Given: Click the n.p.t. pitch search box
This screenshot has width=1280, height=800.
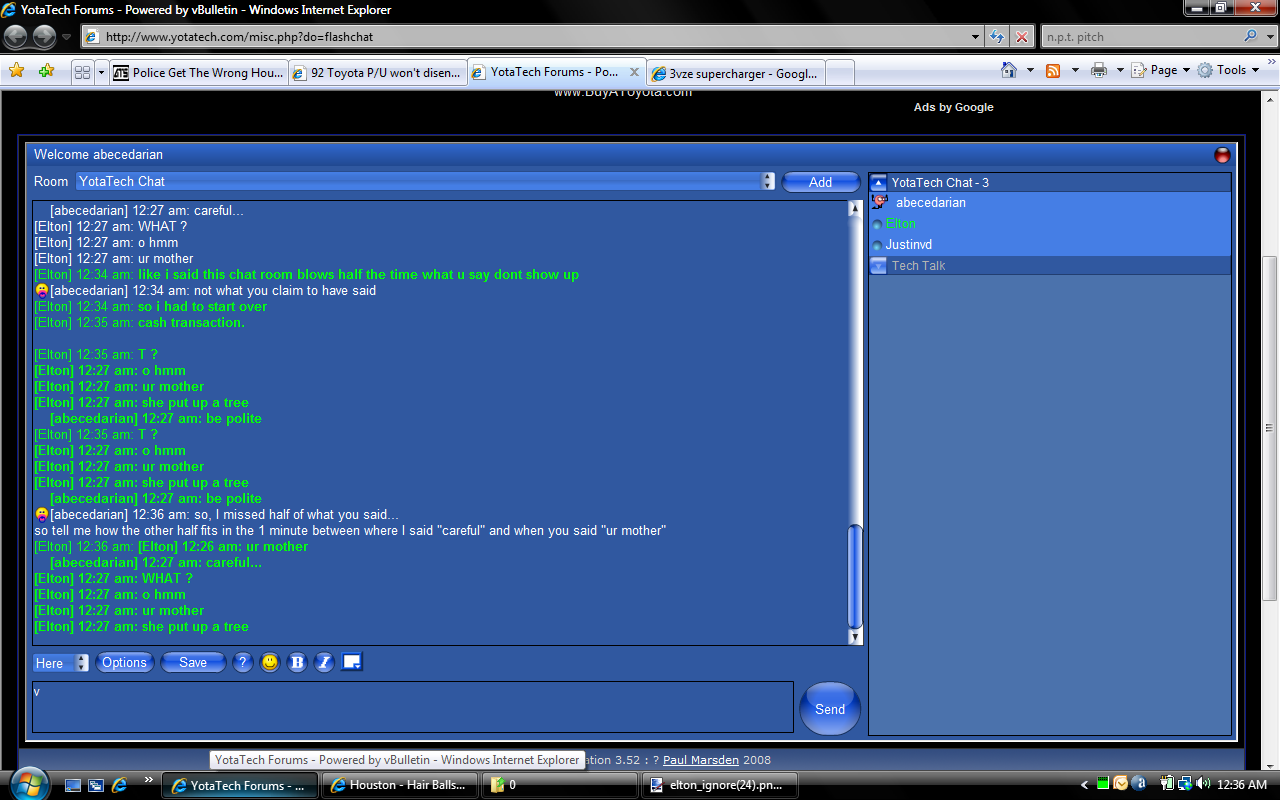Looking at the screenshot, I should [1140, 37].
